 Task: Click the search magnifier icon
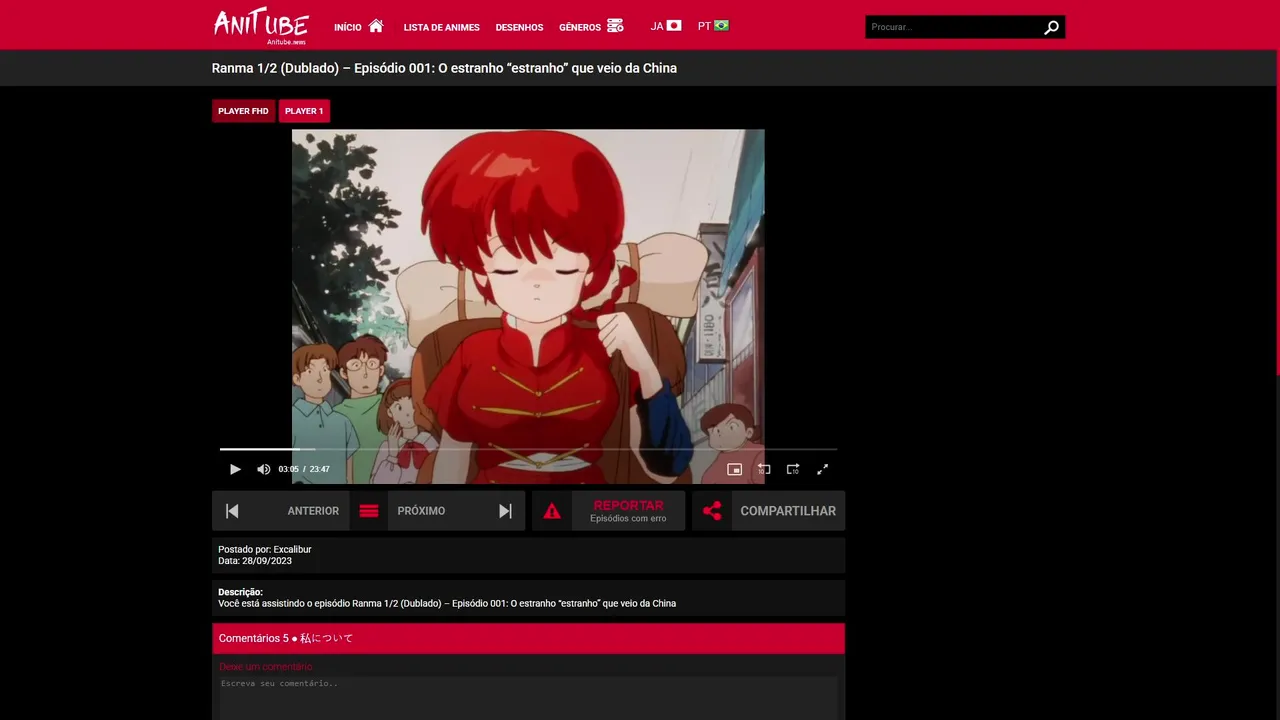(x=1051, y=27)
